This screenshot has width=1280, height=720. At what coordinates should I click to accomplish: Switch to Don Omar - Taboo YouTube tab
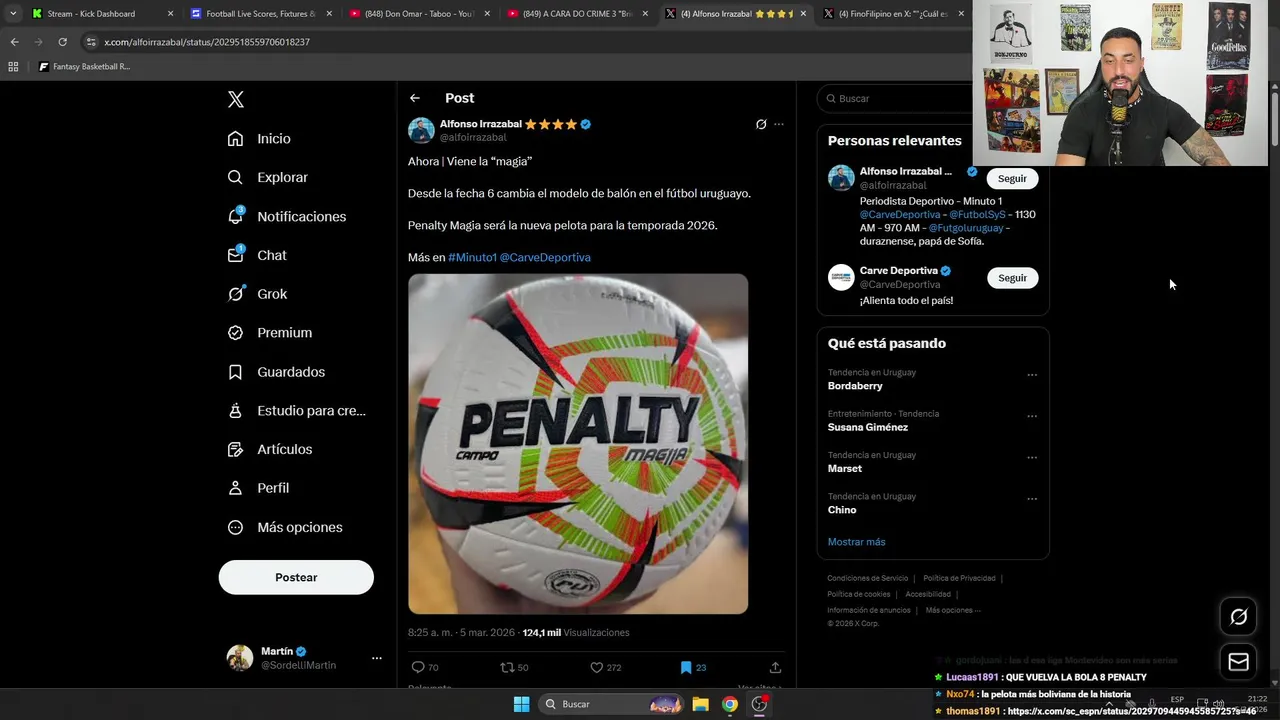point(419,14)
